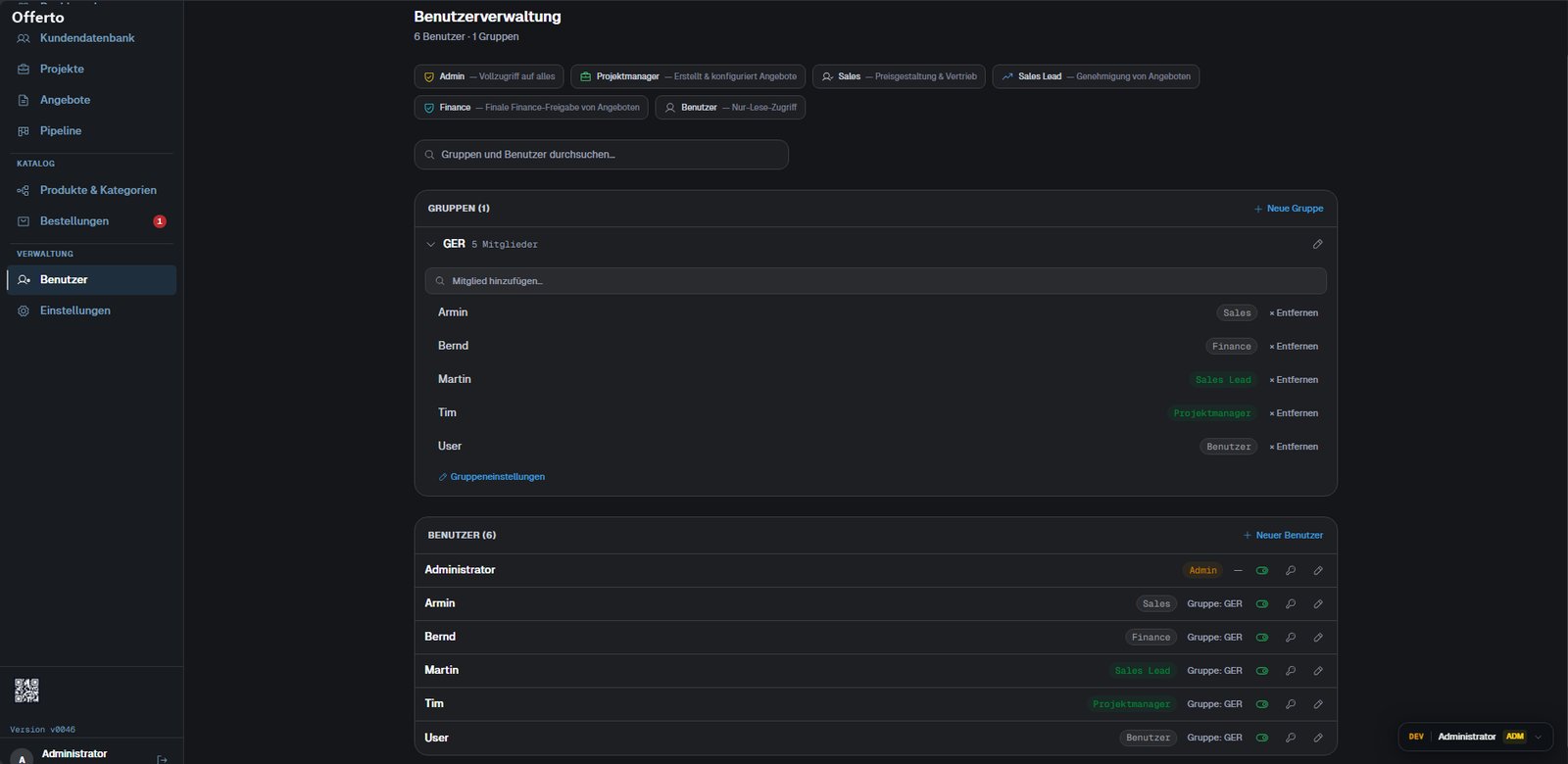Toggle the active switch for Tim
Screen dimensions: 1568x764
pos(1262,704)
